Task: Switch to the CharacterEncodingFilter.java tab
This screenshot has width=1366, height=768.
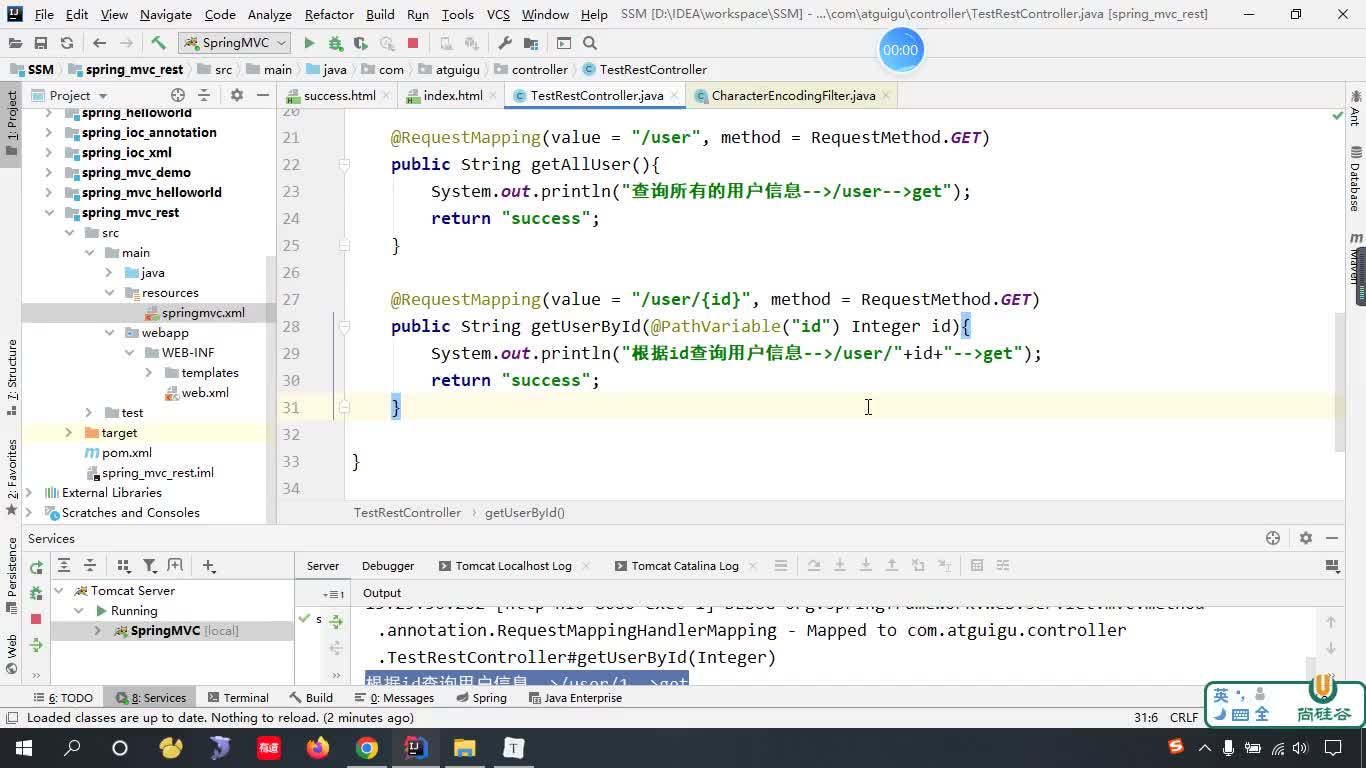Action: click(793, 95)
